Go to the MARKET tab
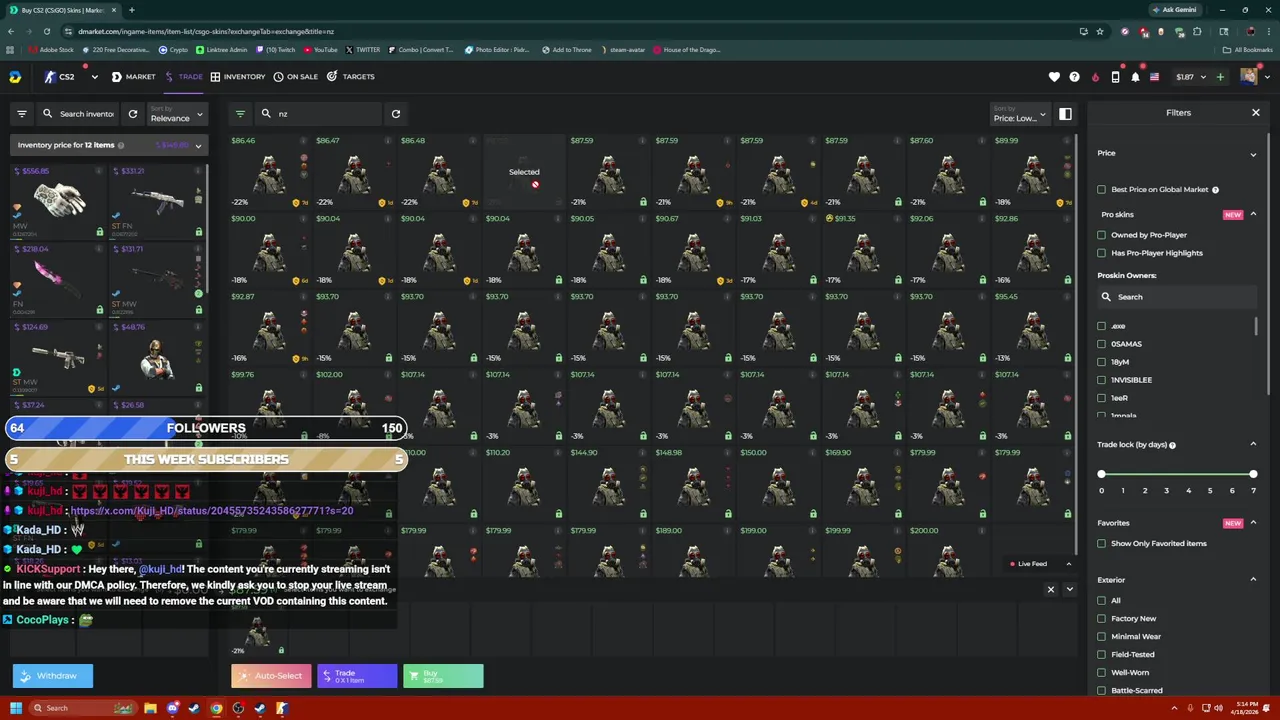The width and height of the screenshot is (1280, 720). tap(133, 77)
